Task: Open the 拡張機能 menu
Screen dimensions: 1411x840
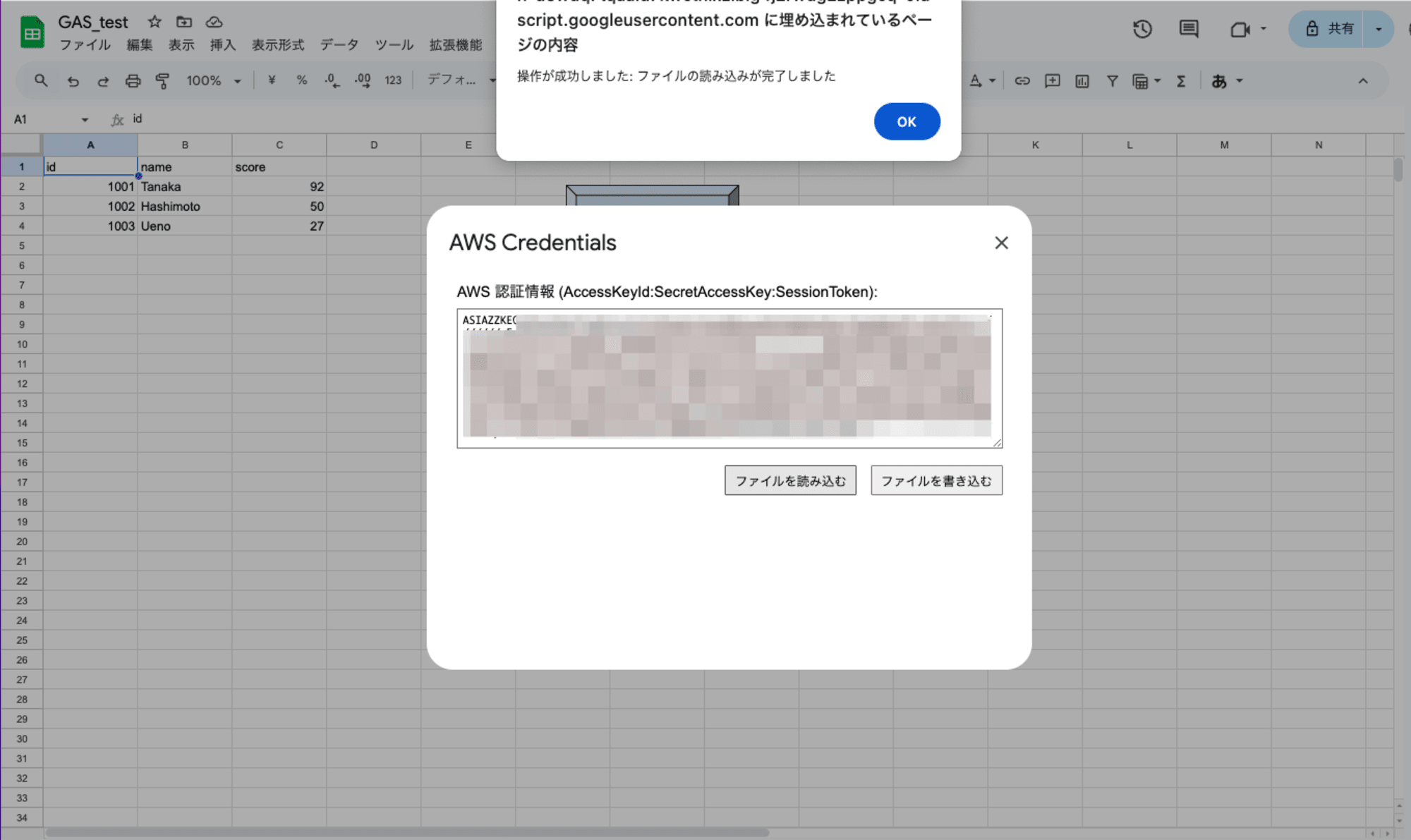Action: 456,44
